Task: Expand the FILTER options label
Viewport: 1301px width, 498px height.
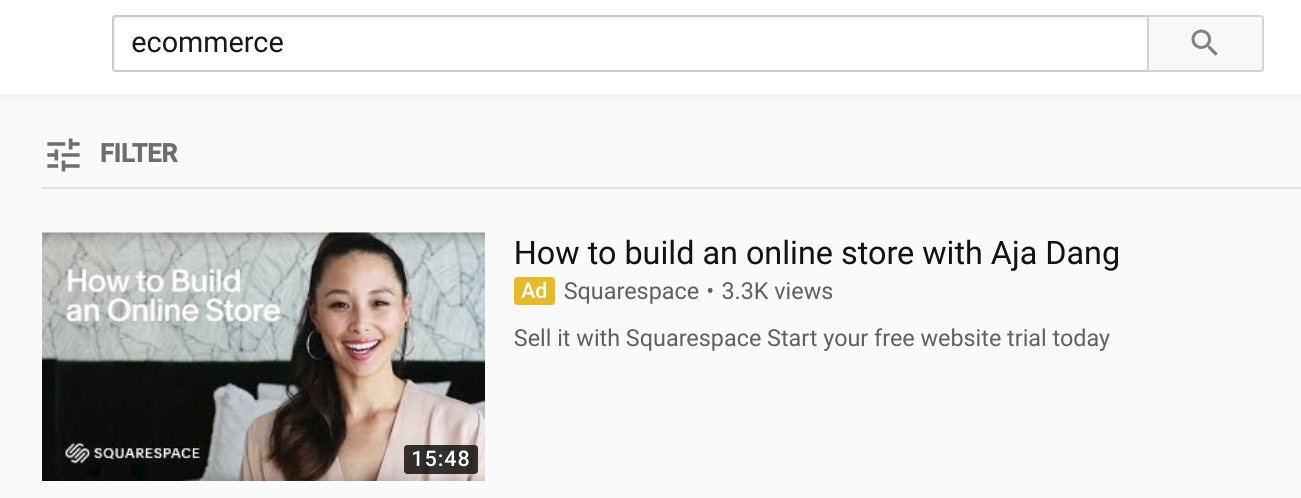Action: pos(139,153)
